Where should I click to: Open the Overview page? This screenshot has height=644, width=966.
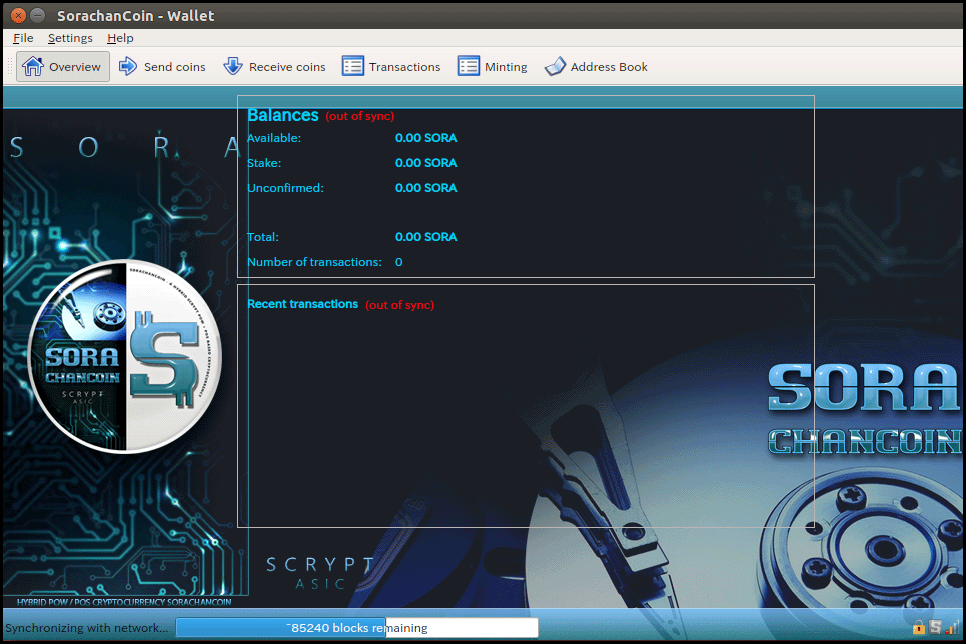pyautogui.click(x=62, y=67)
